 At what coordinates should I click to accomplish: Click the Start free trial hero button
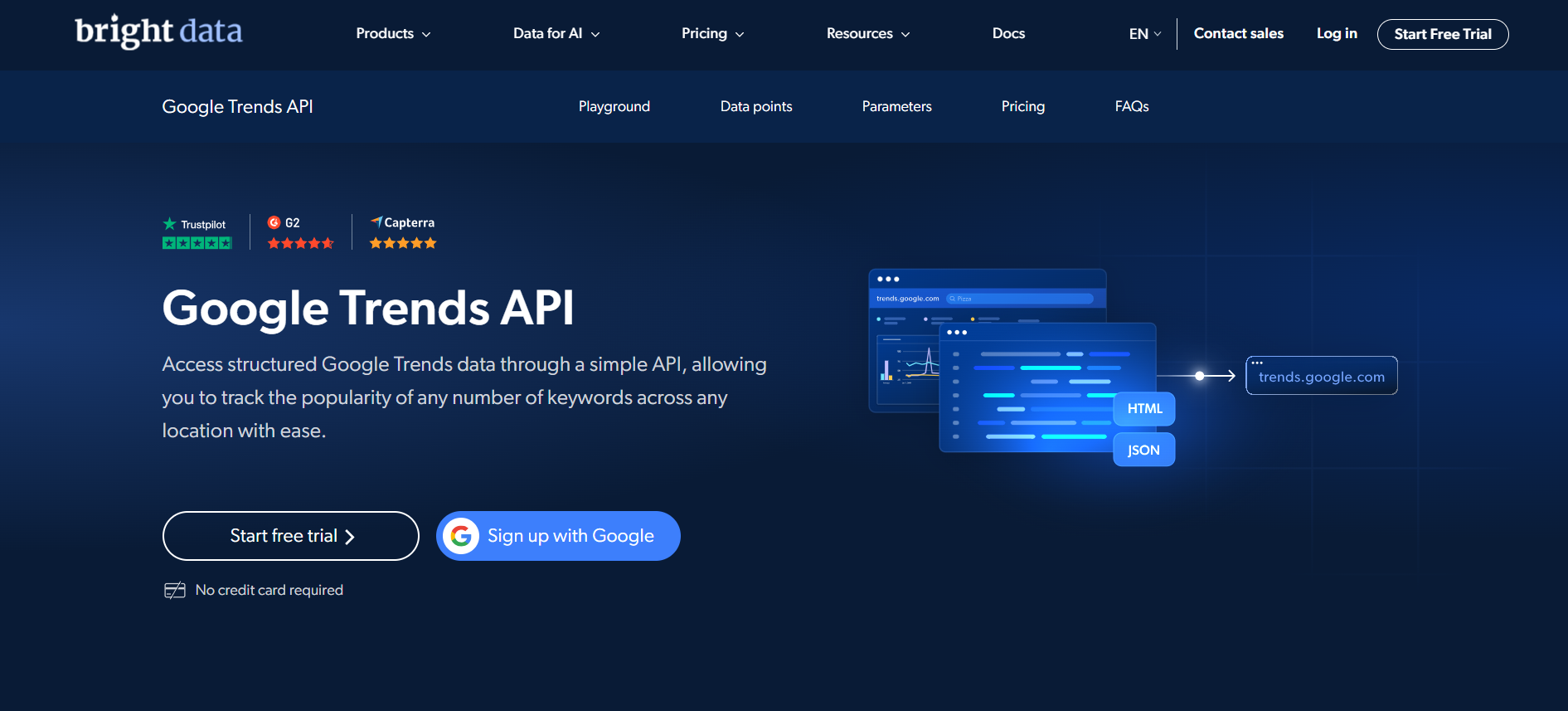[x=291, y=536]
